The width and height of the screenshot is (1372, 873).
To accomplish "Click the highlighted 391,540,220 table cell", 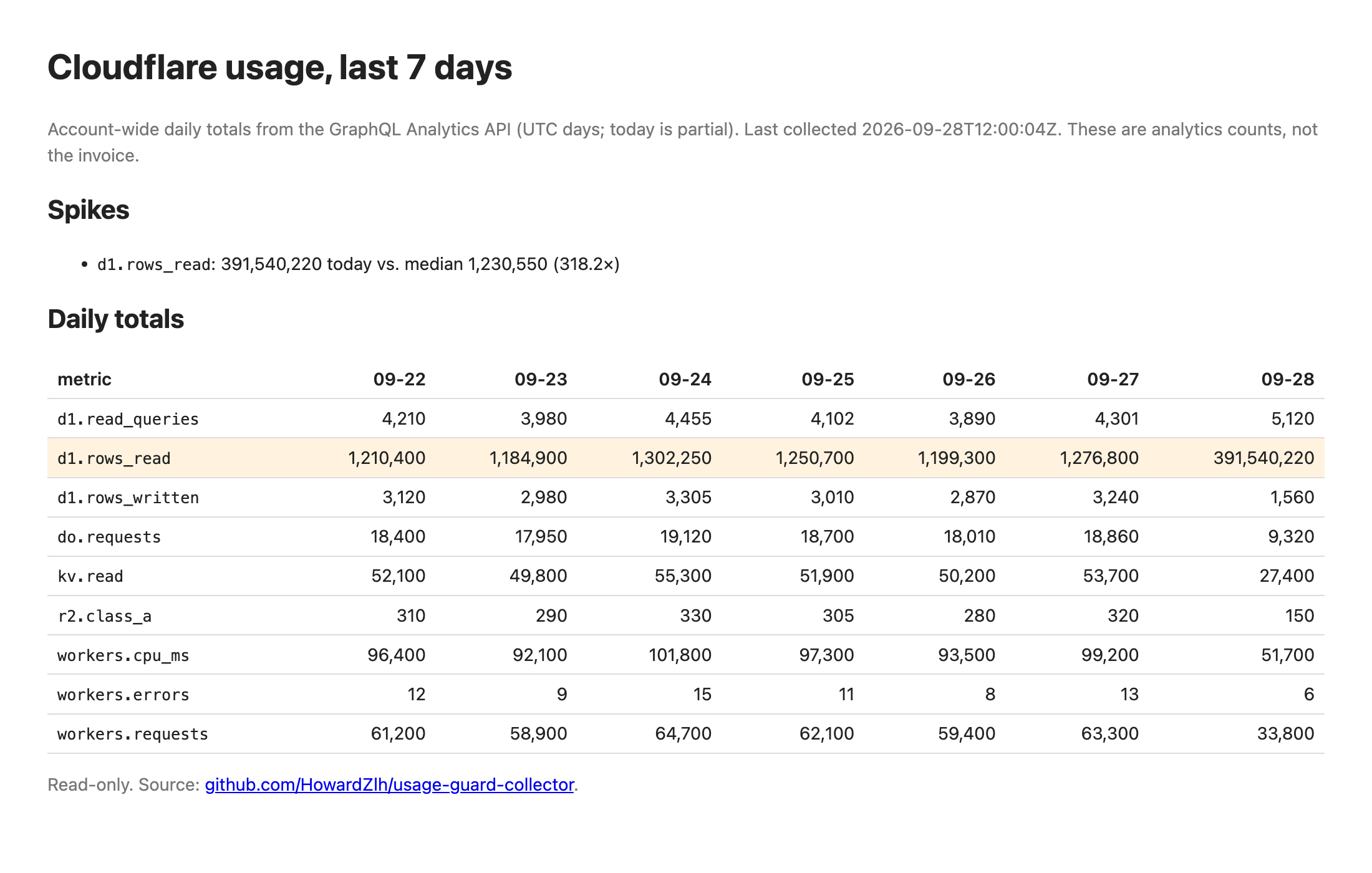I will tap(1263, 458).
